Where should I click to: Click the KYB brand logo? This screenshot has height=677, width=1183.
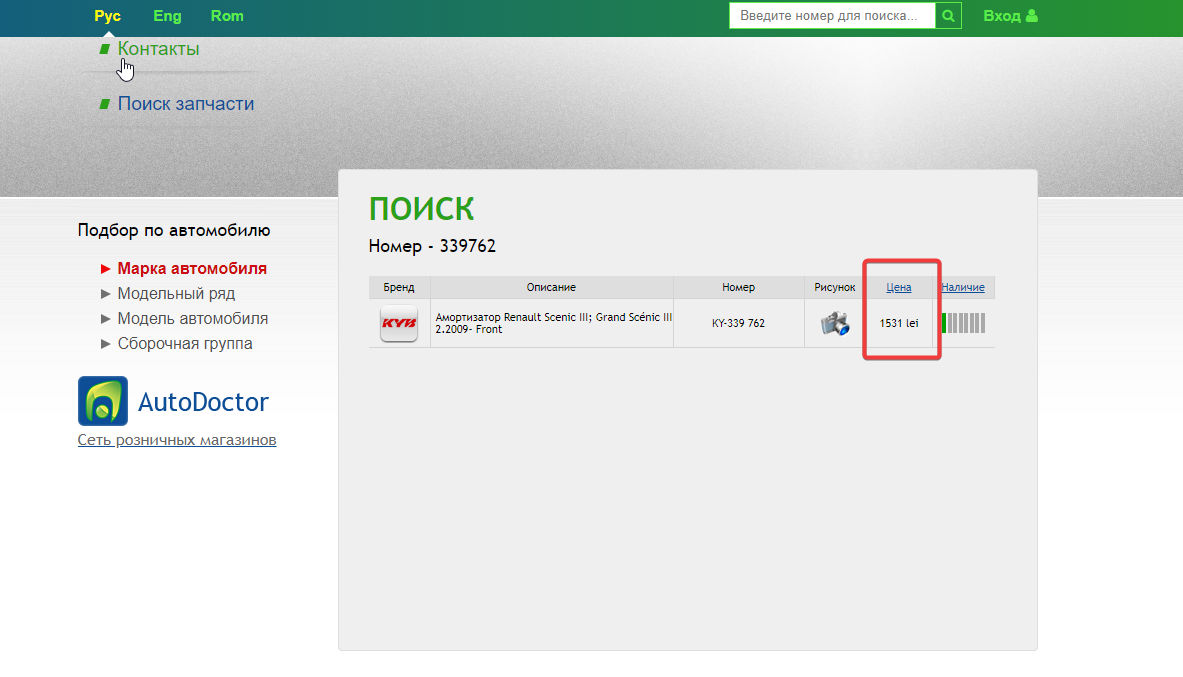coord(399,323)
